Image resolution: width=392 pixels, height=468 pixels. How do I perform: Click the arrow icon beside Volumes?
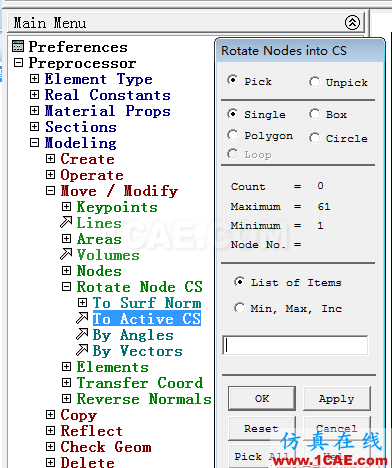click(x=66, y=254)
